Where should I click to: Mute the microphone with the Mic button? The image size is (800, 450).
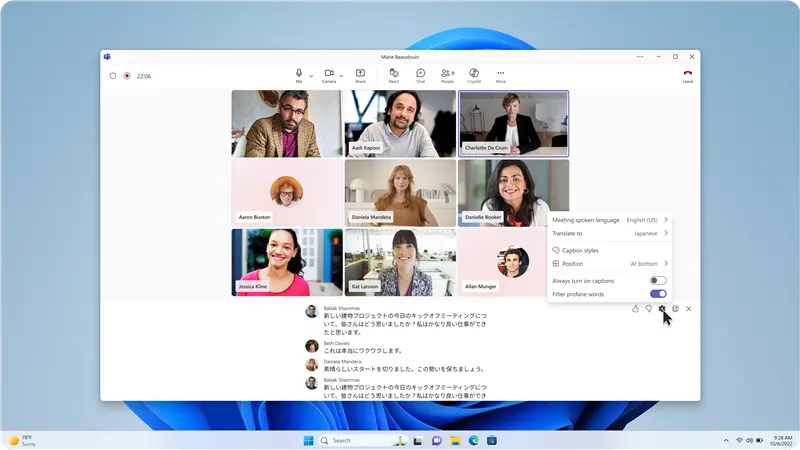(299, 76)
